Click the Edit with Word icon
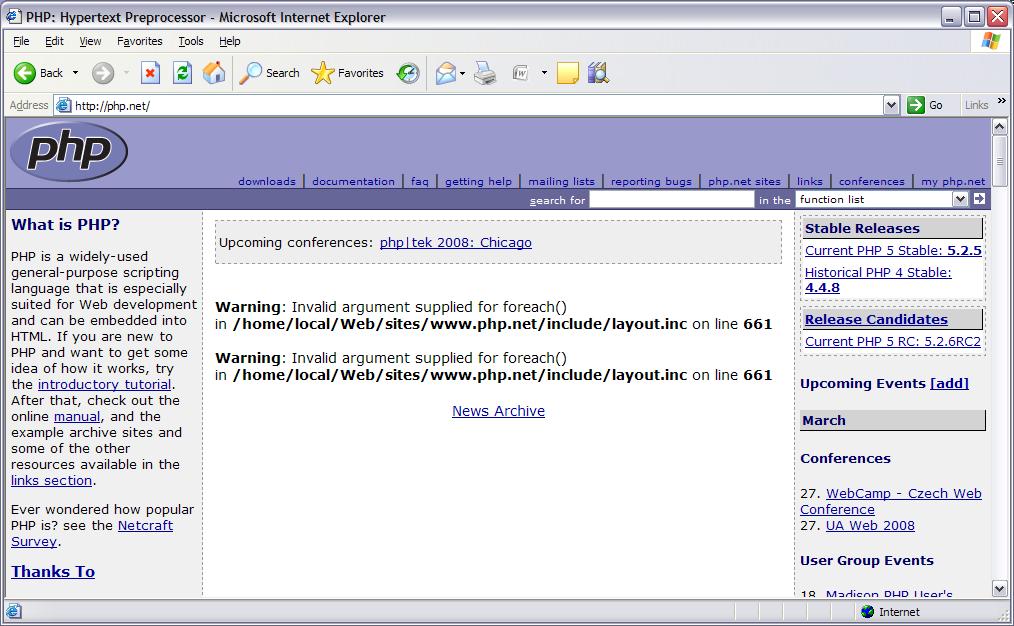 point(521,73)
